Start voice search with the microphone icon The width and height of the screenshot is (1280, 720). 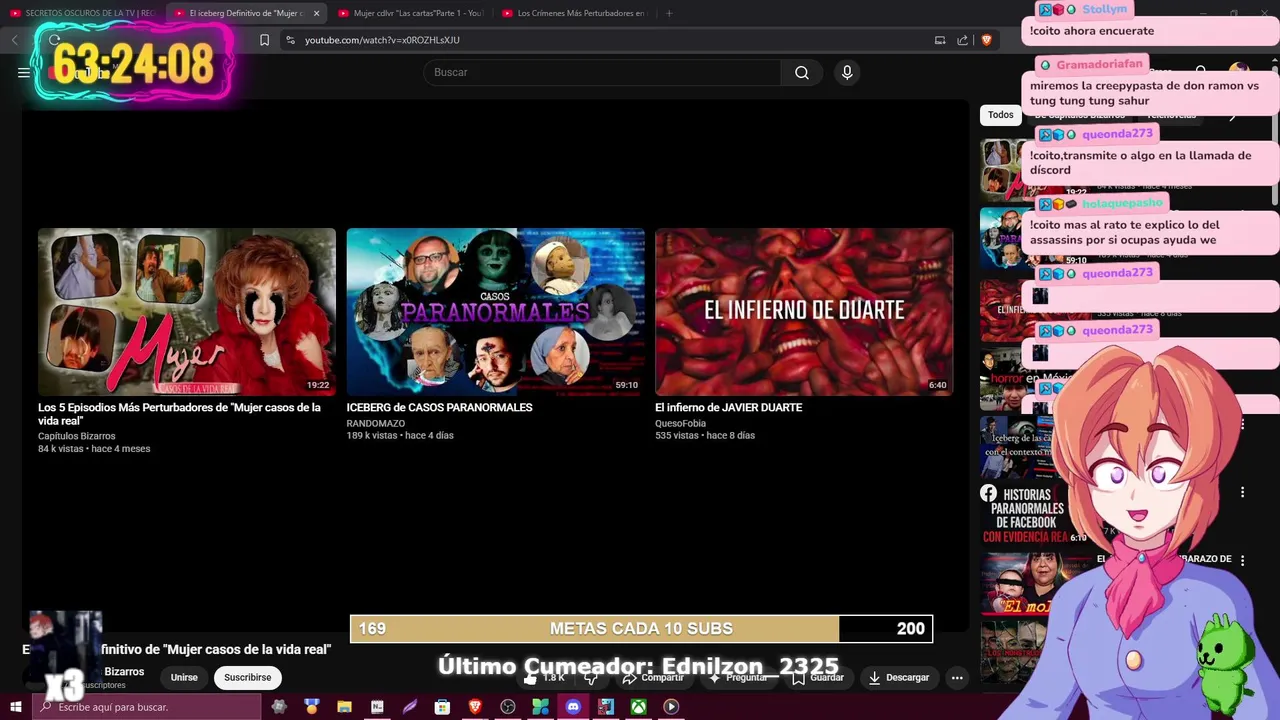tap(847, 72)
